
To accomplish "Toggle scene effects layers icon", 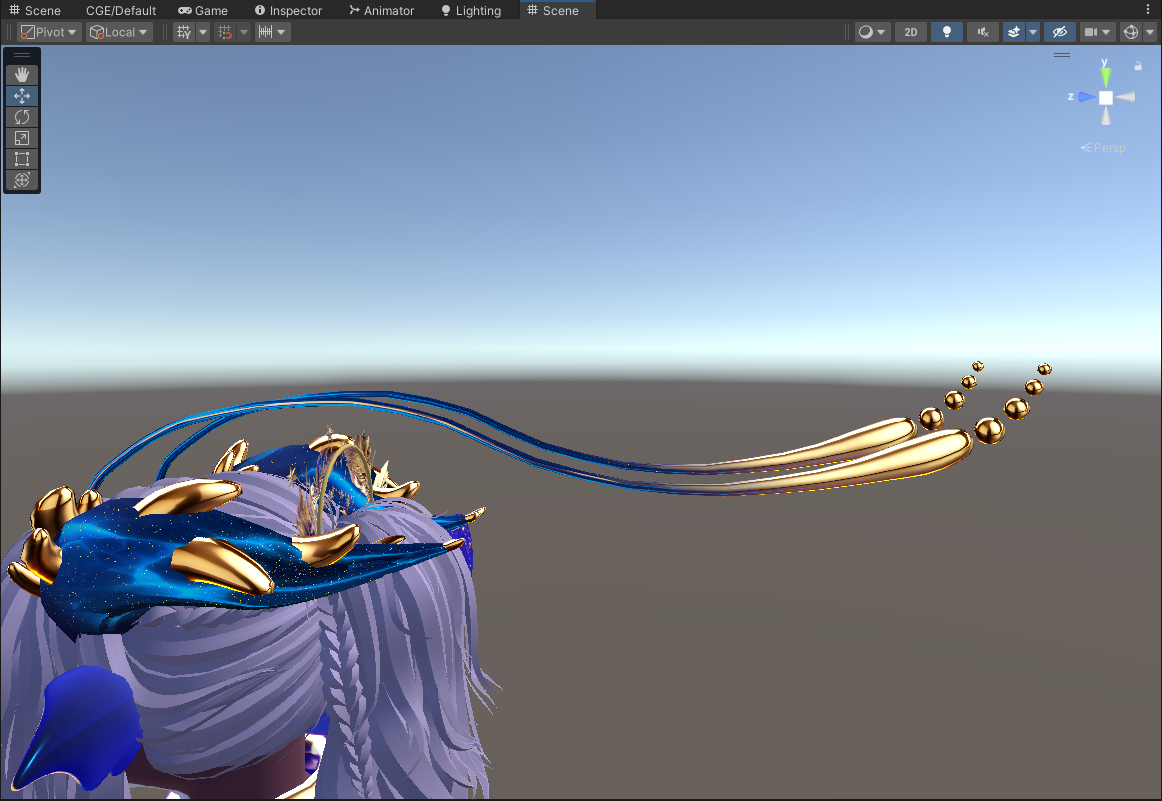I will [x=1013, y=32].
